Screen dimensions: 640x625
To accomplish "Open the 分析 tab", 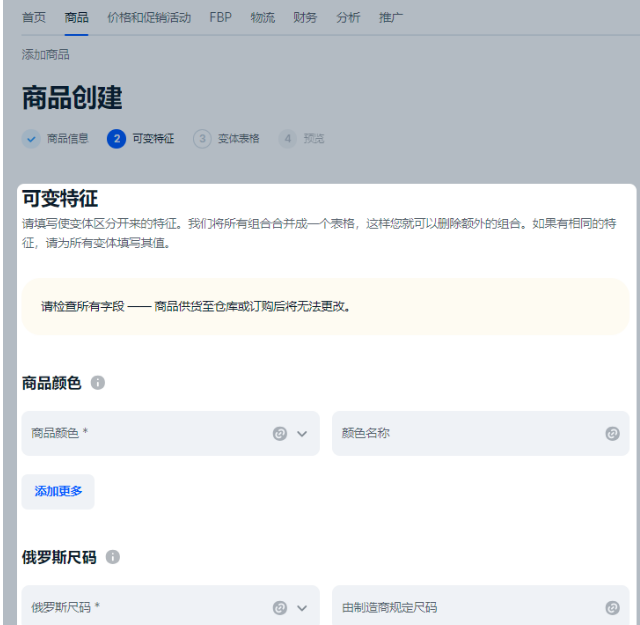I will click(348, 18).
